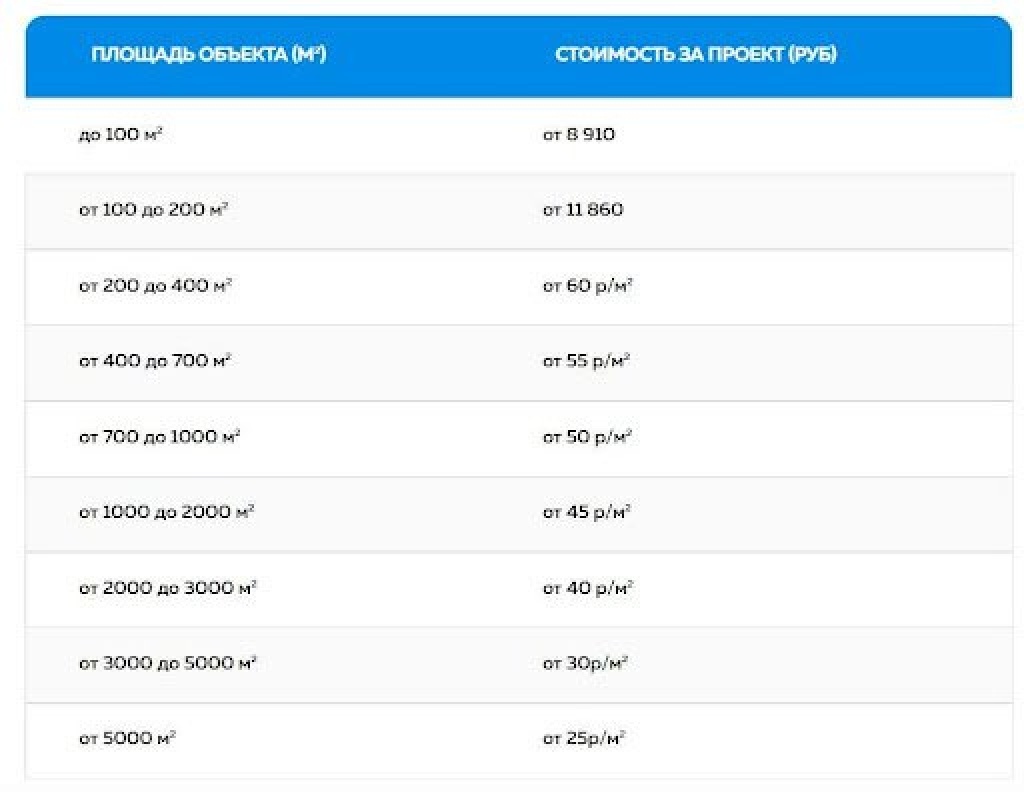
Task: Click the 'от 45 р/м²' price
Action: click(x=587, y=512)
